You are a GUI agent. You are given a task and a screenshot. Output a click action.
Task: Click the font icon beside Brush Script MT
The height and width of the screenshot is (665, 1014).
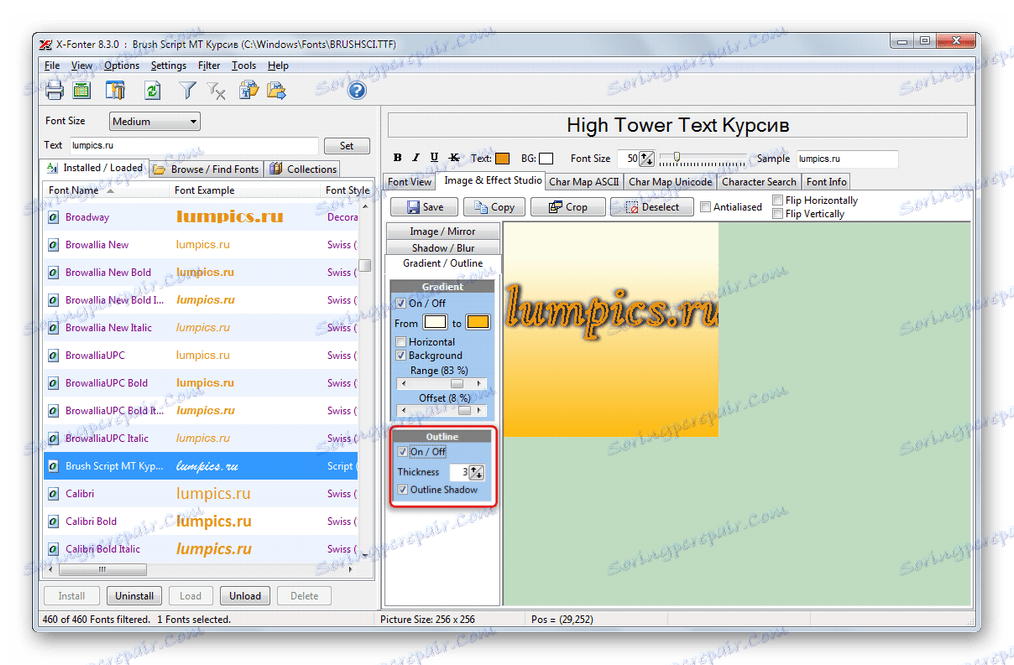[54, 466]
